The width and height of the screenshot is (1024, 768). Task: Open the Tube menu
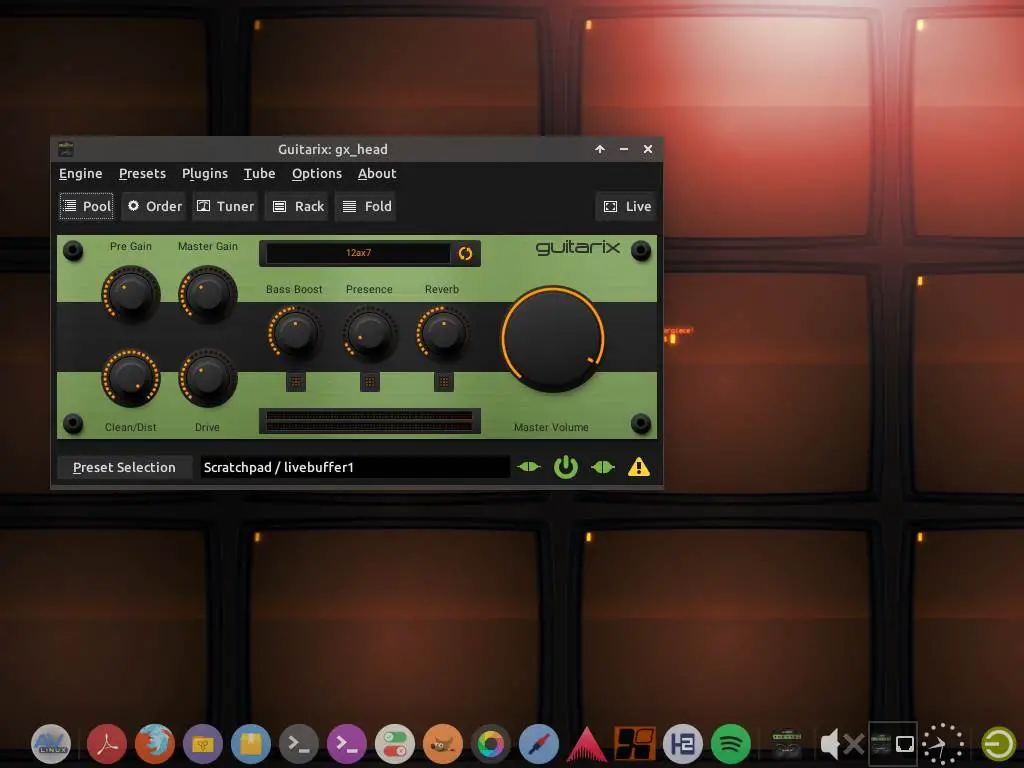(x=259, y=174)
